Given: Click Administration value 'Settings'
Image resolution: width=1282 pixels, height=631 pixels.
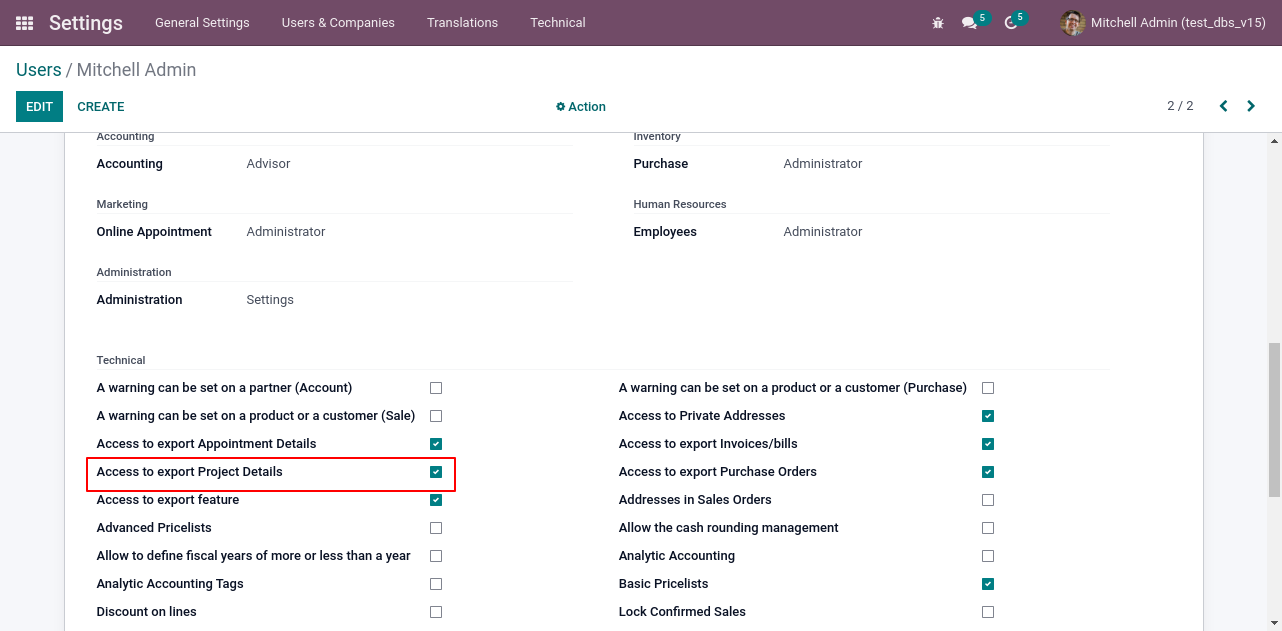Looking at the screenshot, I should 270,300.
